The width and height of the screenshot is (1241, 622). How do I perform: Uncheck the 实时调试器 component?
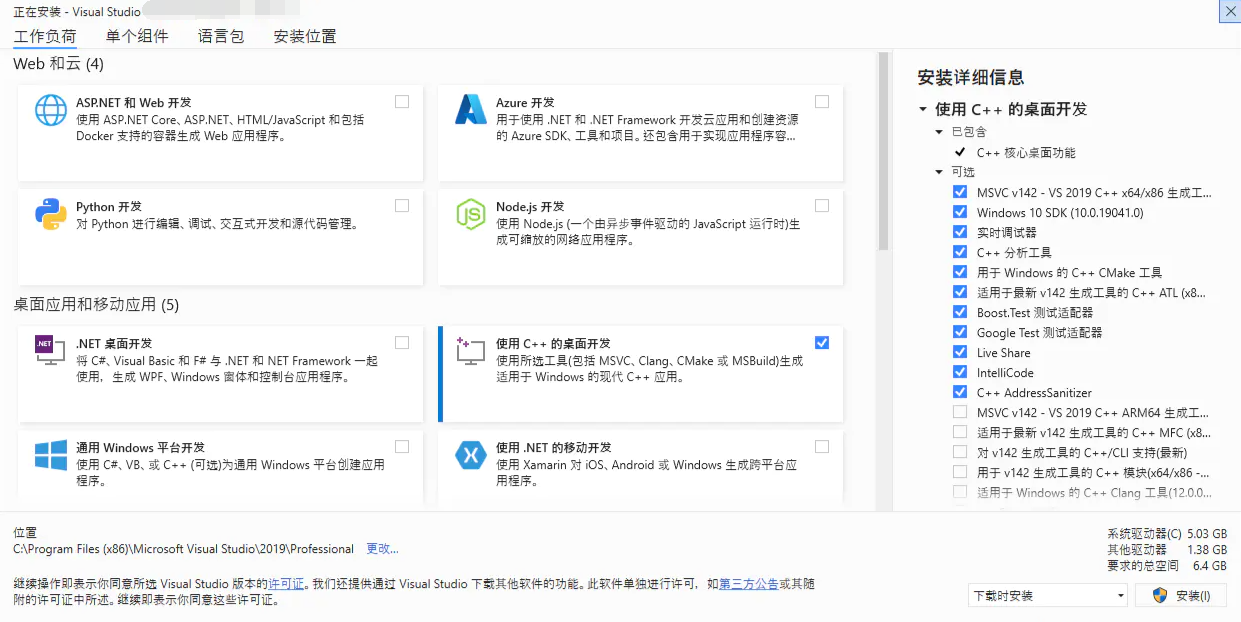tap(960, 232)
